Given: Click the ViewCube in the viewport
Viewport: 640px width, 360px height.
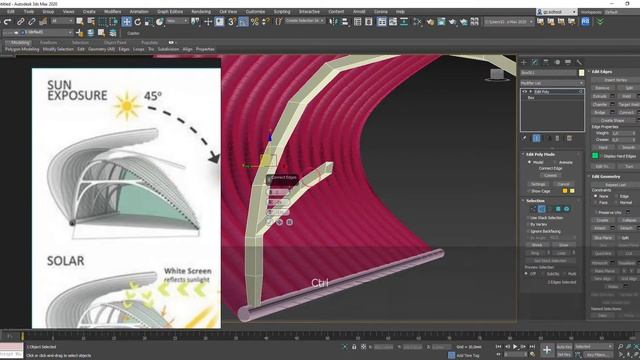Looking at the screenshot, I should click(x=497, y=75).
